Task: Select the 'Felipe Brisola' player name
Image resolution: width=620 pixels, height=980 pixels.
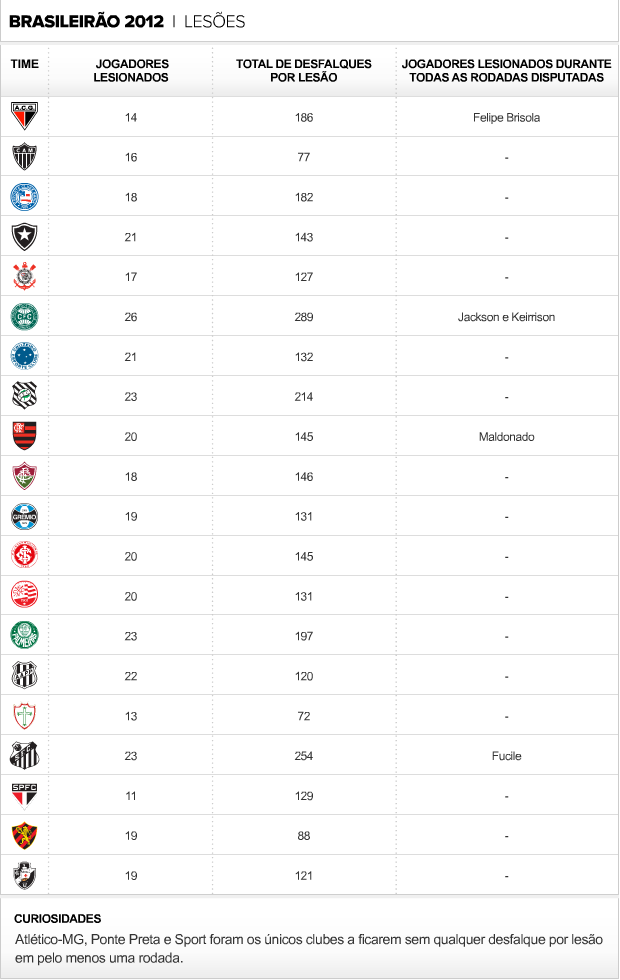Action: (x=506, y=117)
